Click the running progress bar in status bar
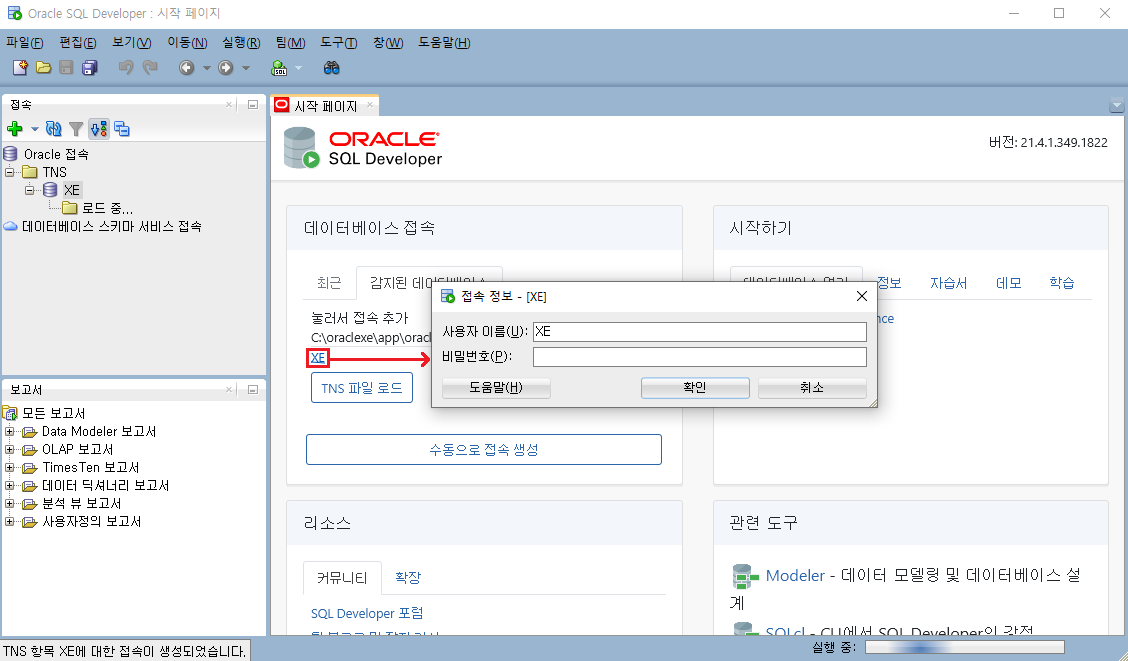 (x=965, y=647)
